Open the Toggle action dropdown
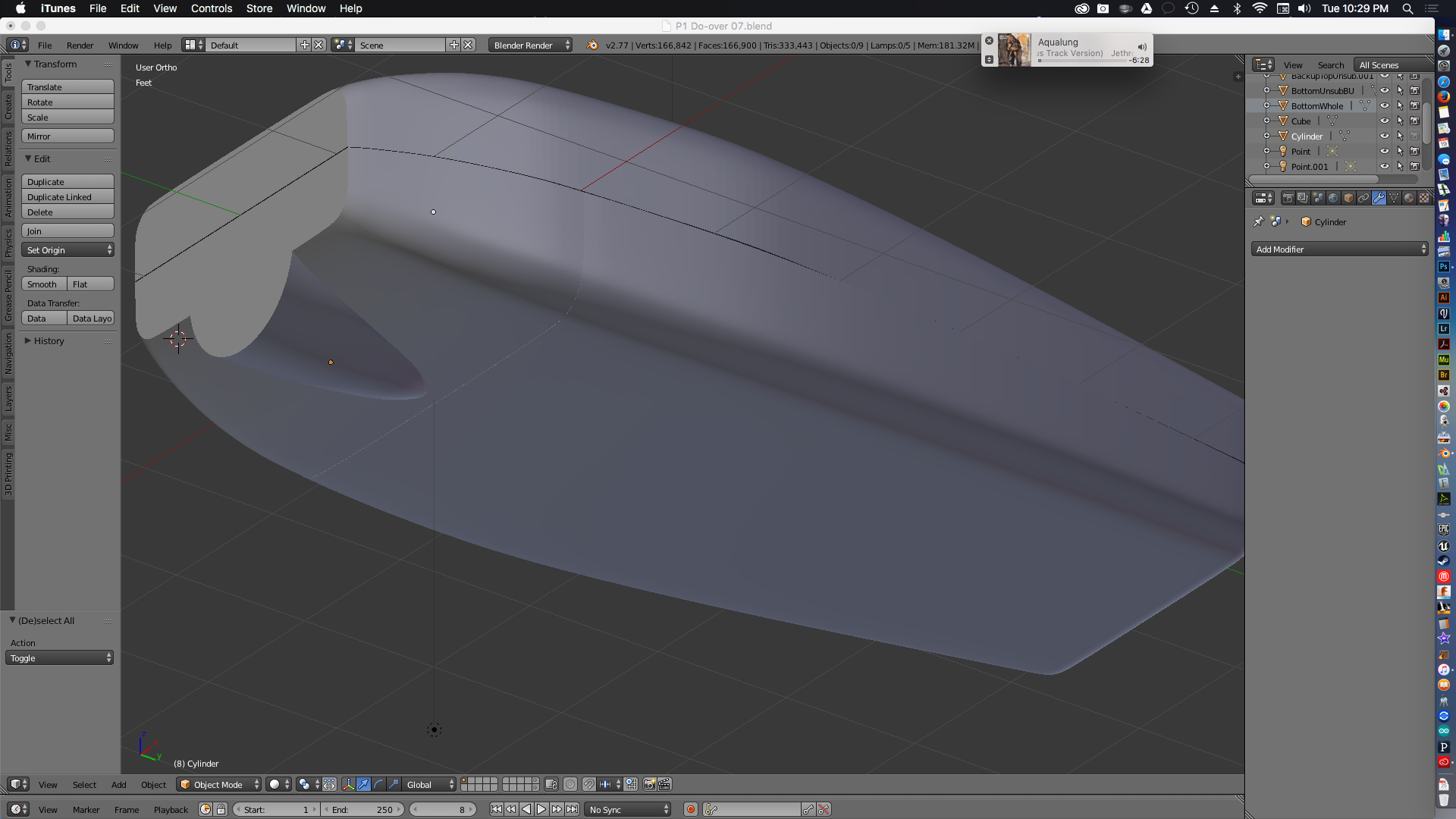Screen dimensions: 1456x819 coord(59,657)
